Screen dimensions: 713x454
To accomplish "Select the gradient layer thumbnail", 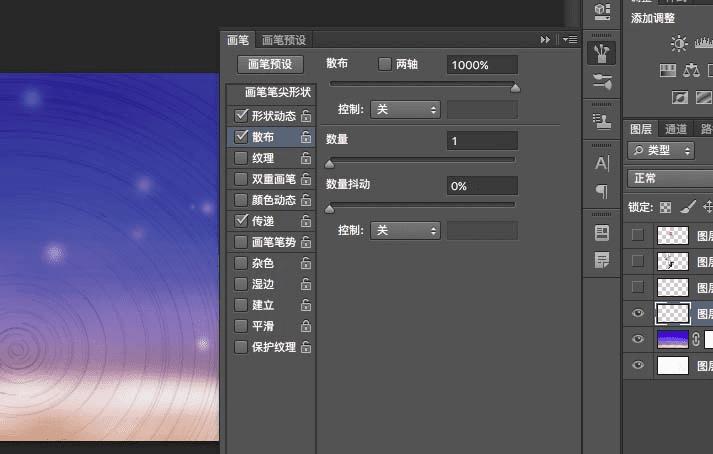I will pyautogui.click(x=673, y=339).
